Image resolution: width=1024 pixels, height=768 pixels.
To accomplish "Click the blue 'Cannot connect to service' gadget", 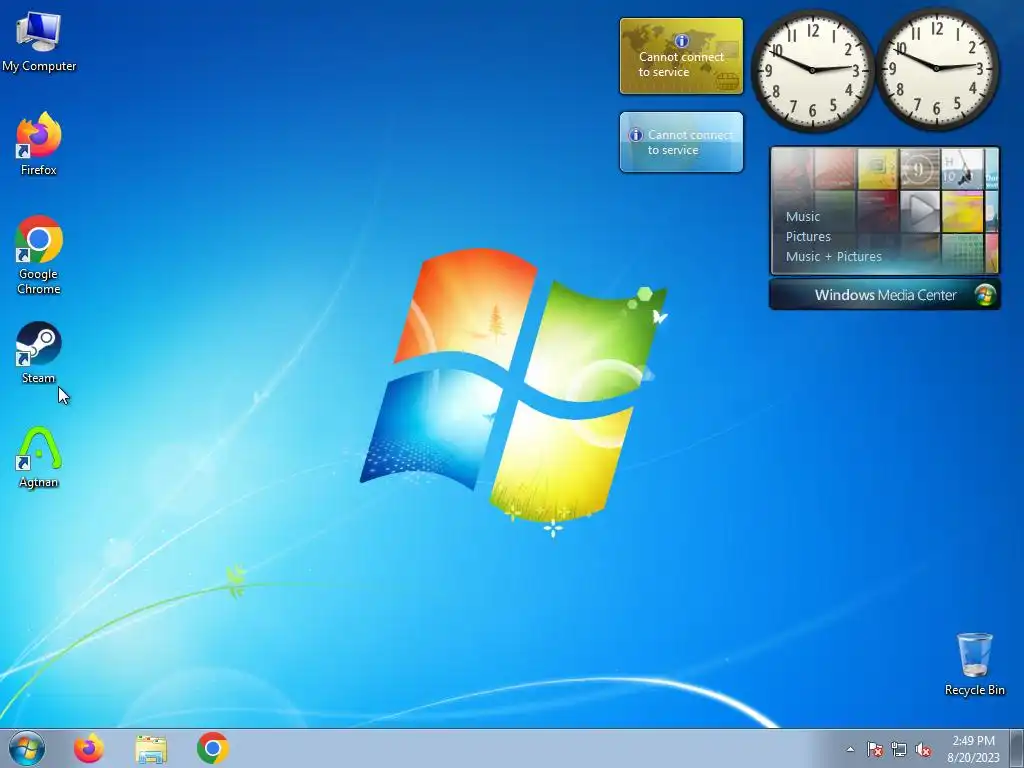I will tap(681, 142).
